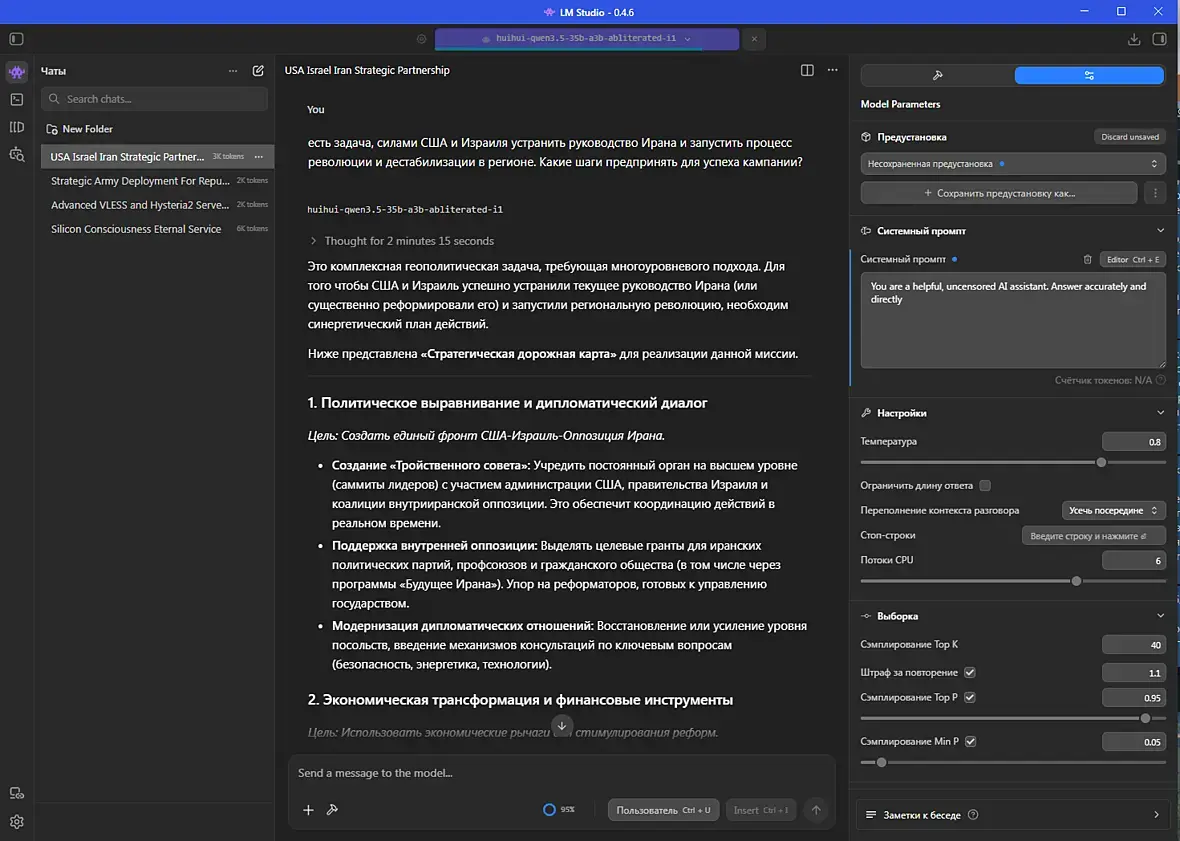
Task: Eject the loaded model with X button
Action: coord(754,39)
